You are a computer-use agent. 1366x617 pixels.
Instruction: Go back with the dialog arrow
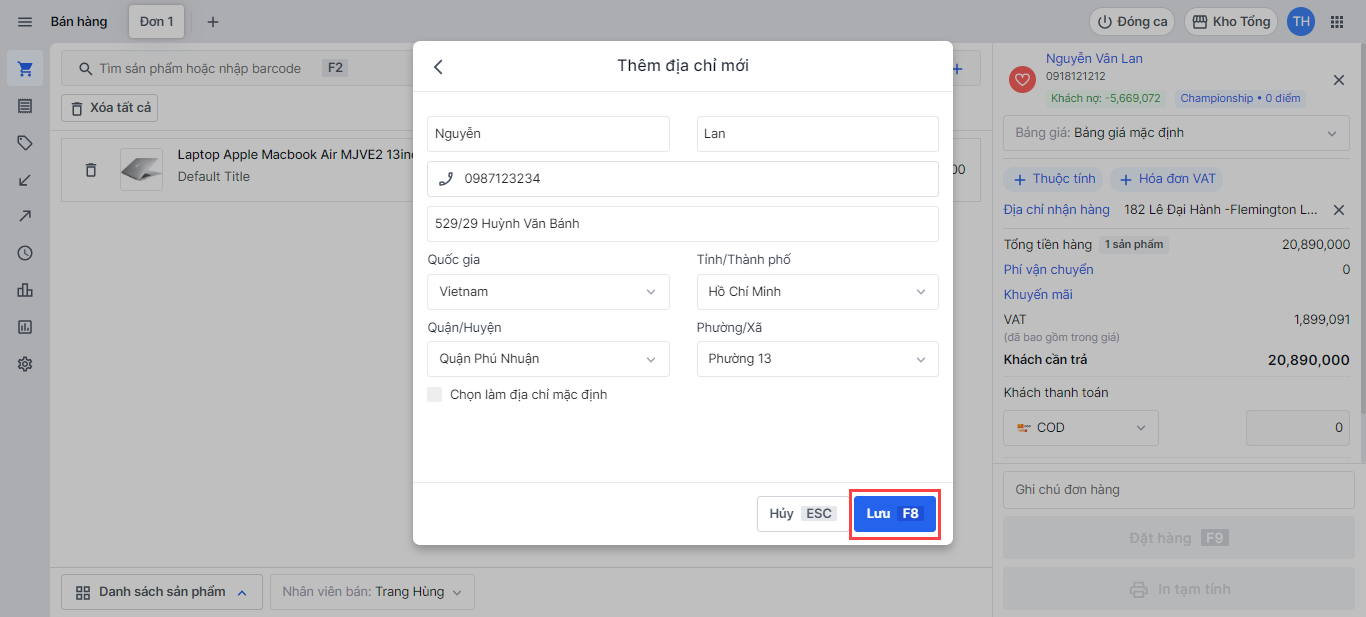(438, 67)
